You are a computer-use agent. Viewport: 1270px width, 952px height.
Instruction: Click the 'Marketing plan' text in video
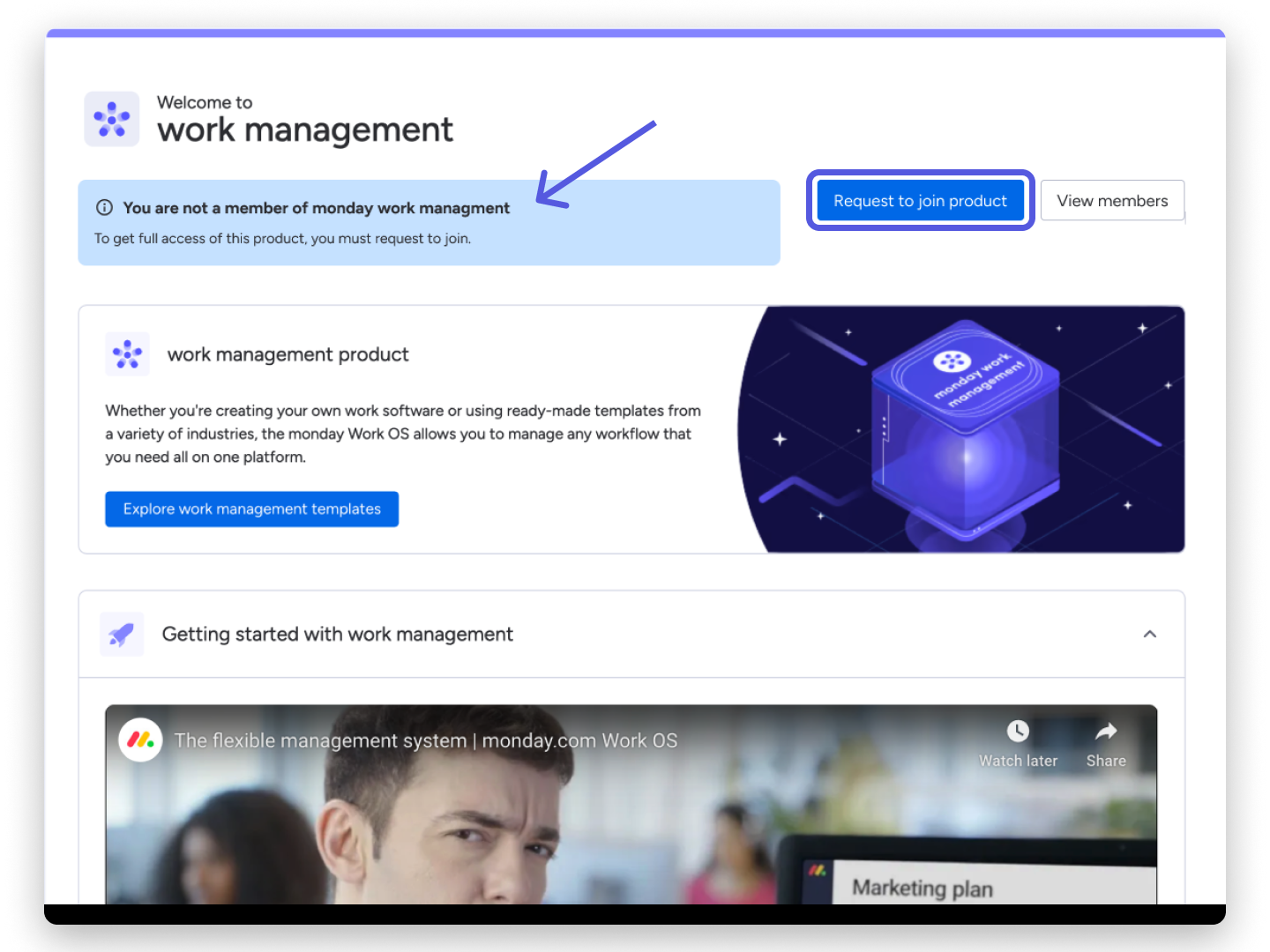pyautogui.click(x=923, y=888)
